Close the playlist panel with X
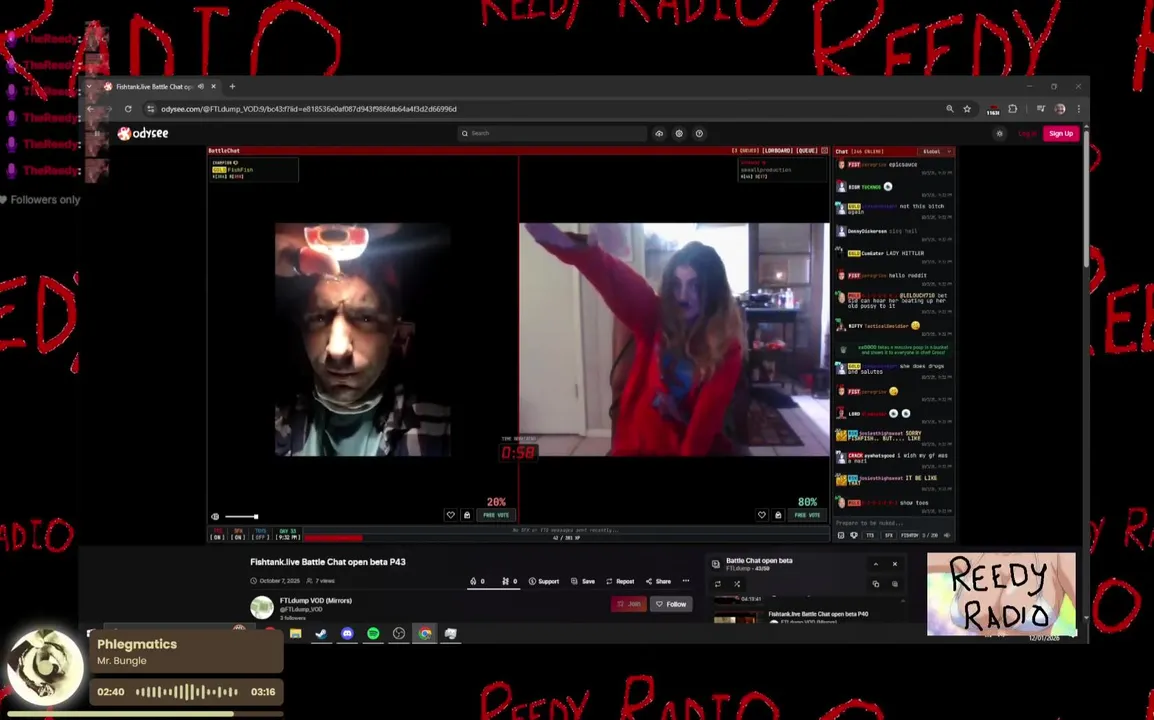 (895, 564)
